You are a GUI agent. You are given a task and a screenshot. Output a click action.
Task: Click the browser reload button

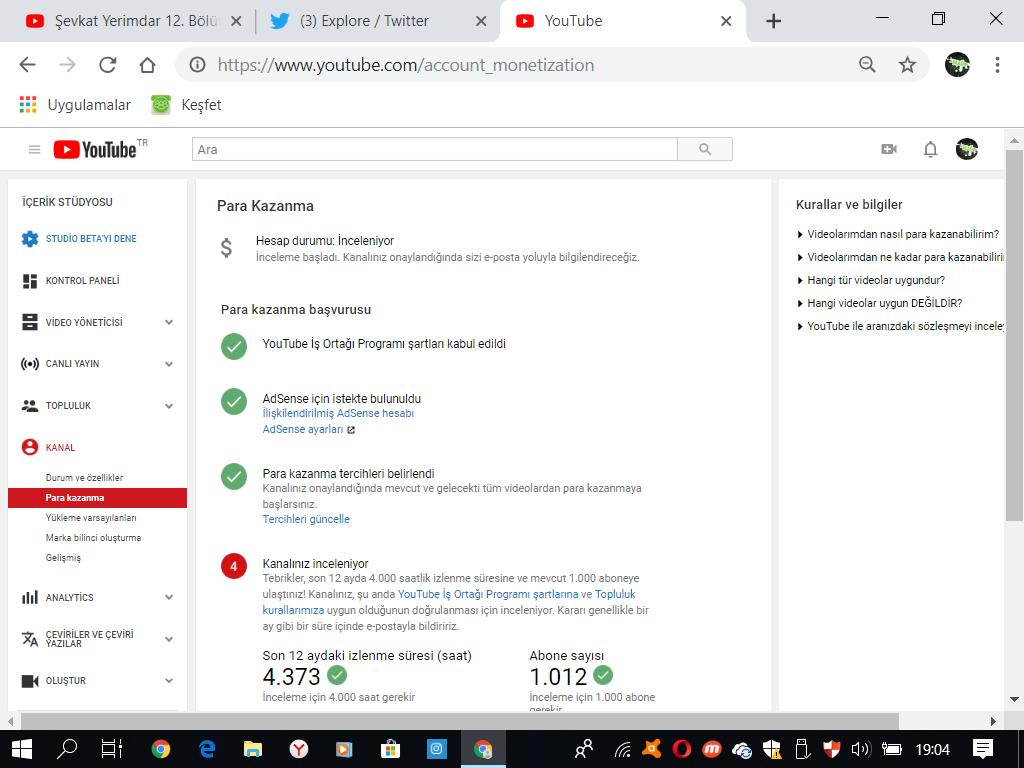(108, 65)
